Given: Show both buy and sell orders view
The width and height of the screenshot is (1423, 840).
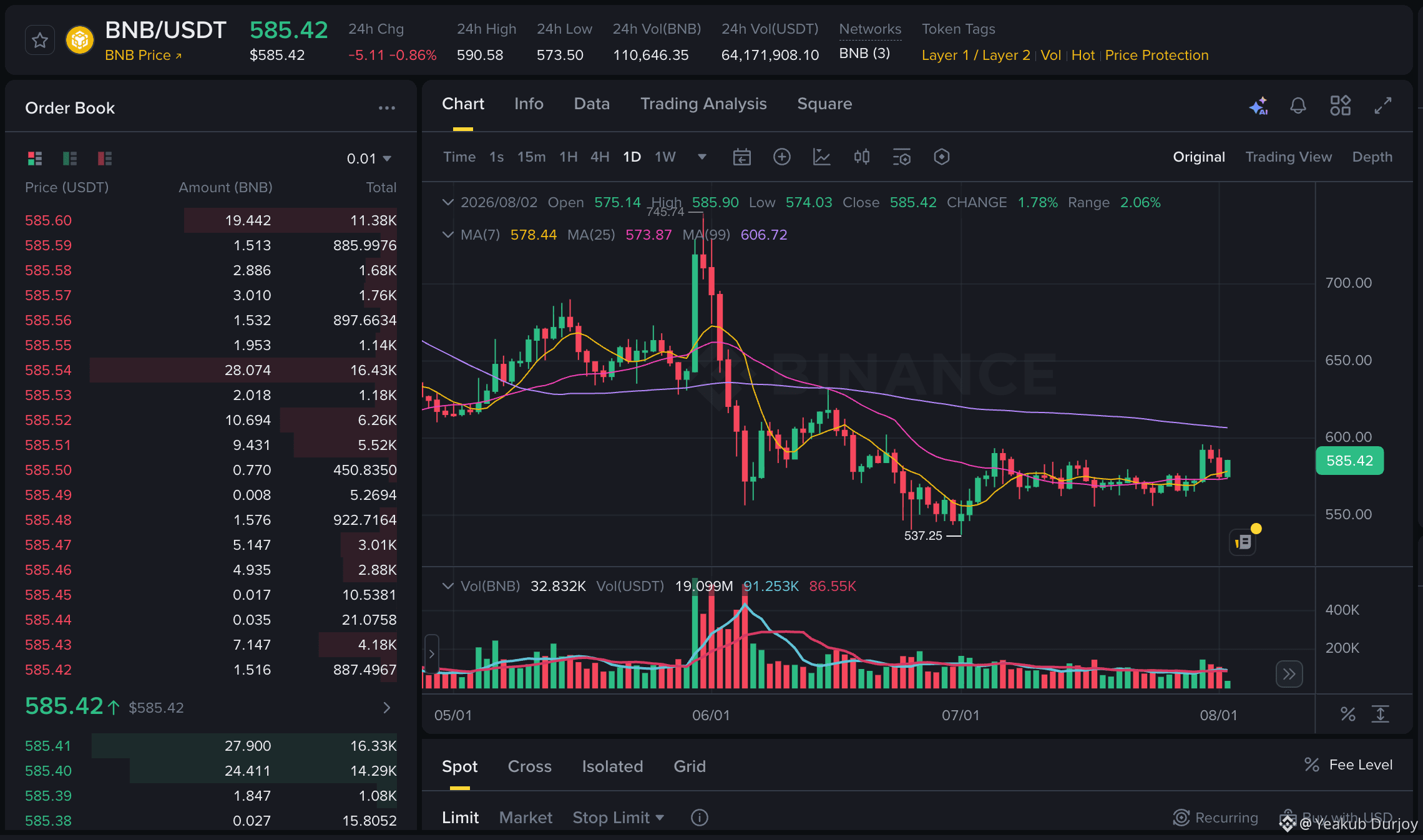Looking at the screenshot, I should coord(35,159).
